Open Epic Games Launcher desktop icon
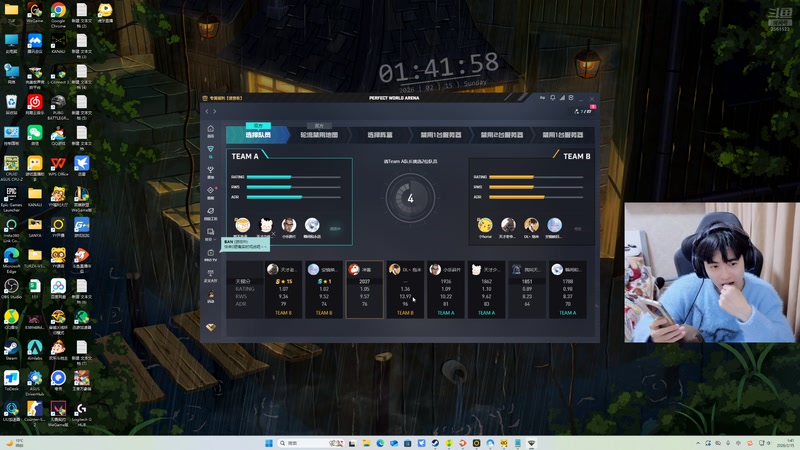 click(x=11, y=199)
